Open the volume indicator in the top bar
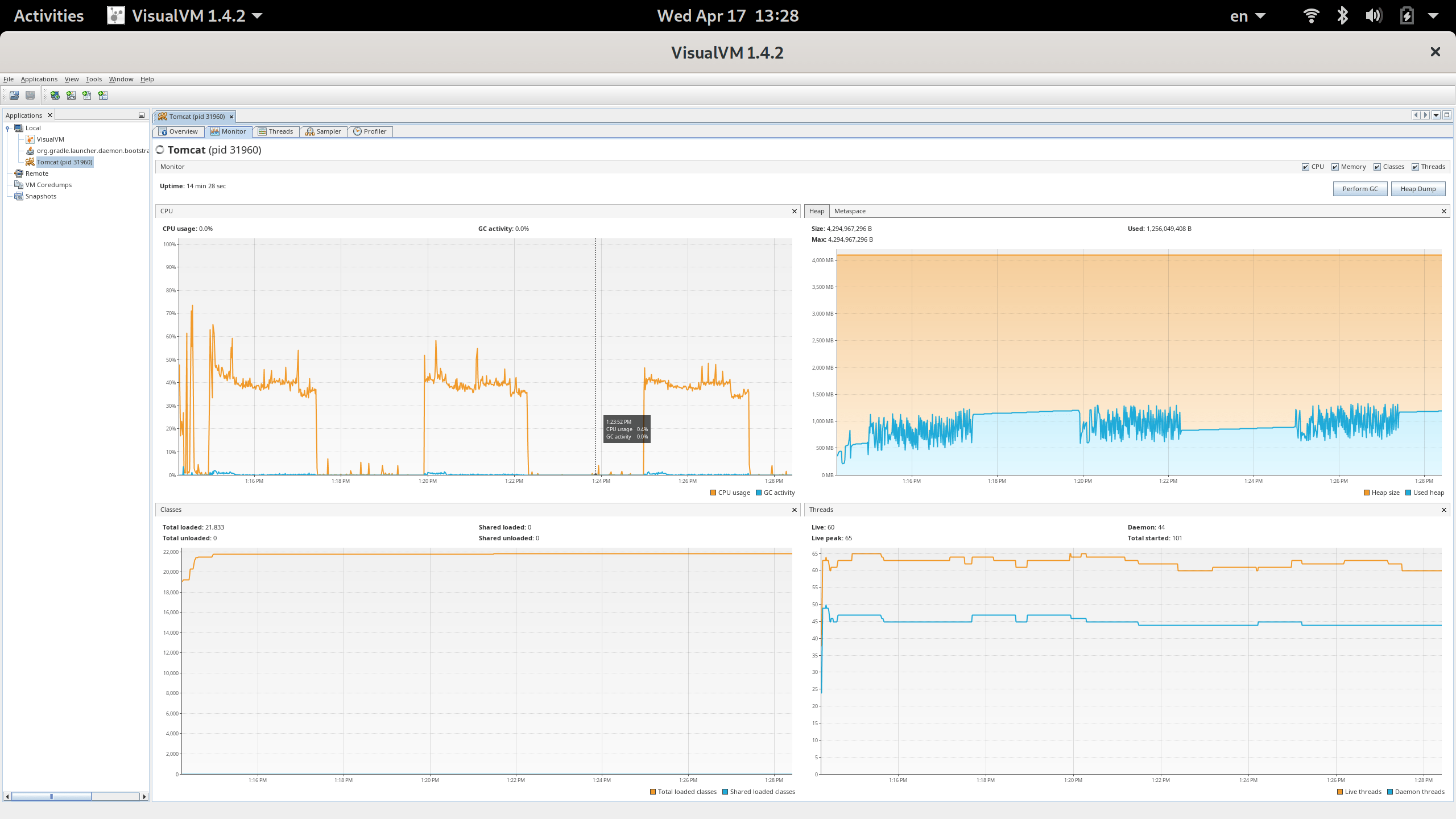This screenshot has width=1456, height=819. point(1374,15)
